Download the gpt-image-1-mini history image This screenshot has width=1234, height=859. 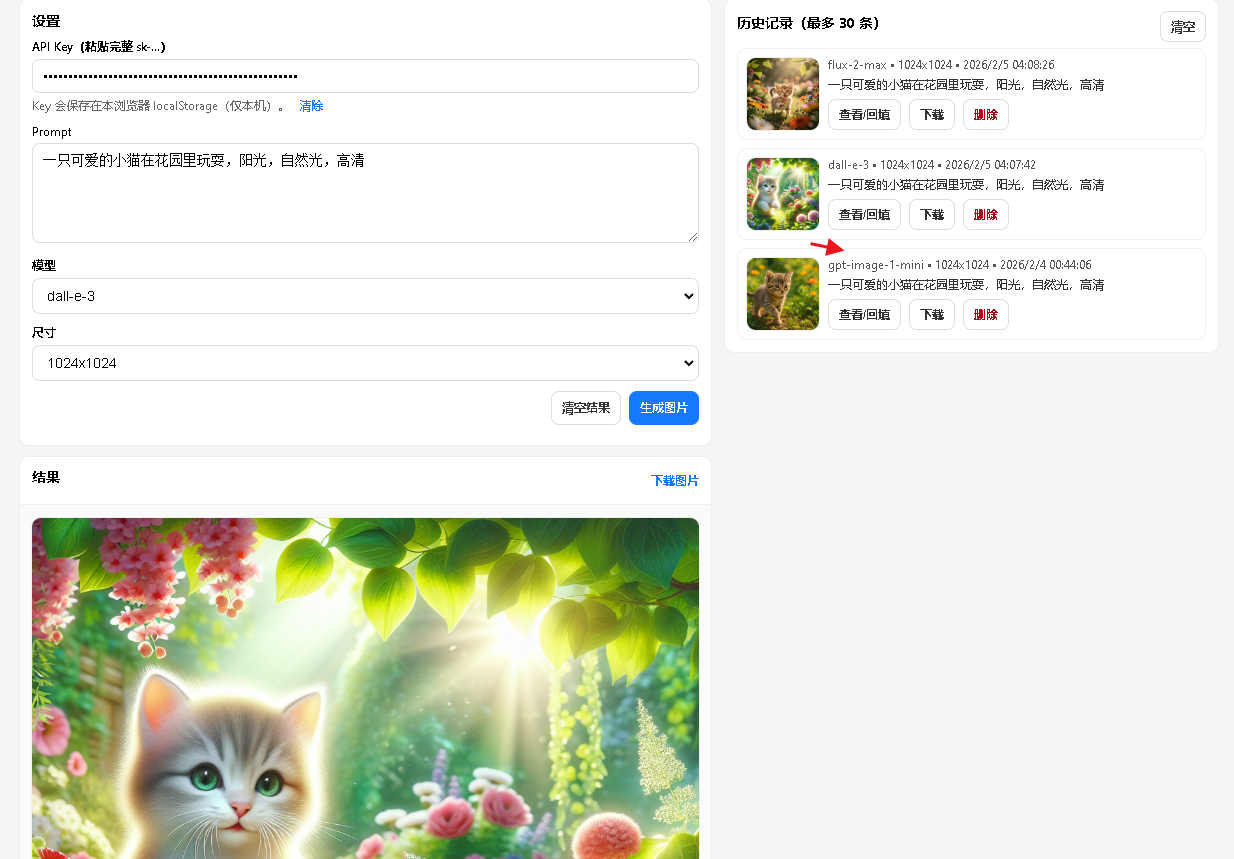[x=931, y=315]
